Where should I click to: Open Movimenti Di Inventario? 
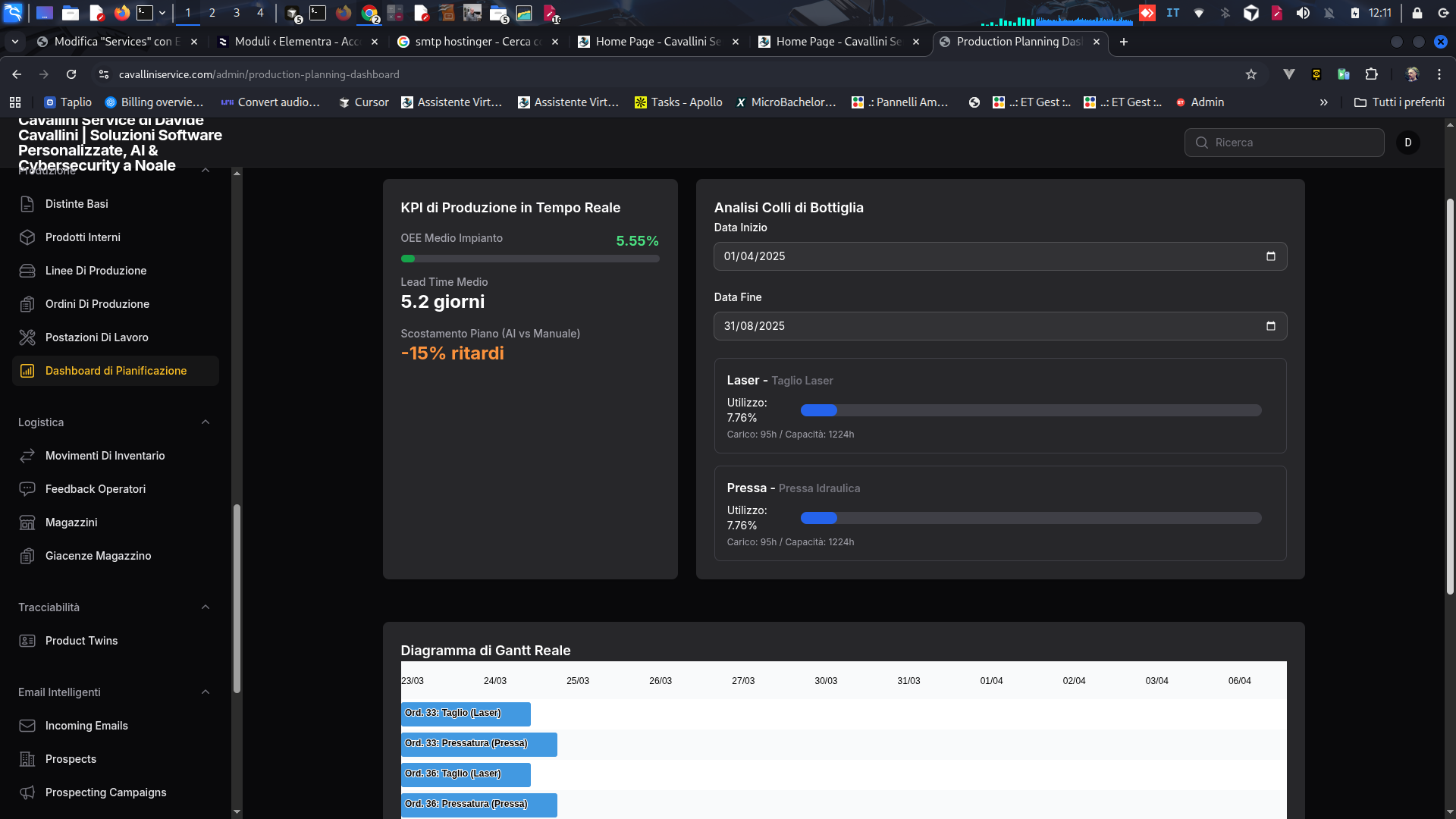105,456
